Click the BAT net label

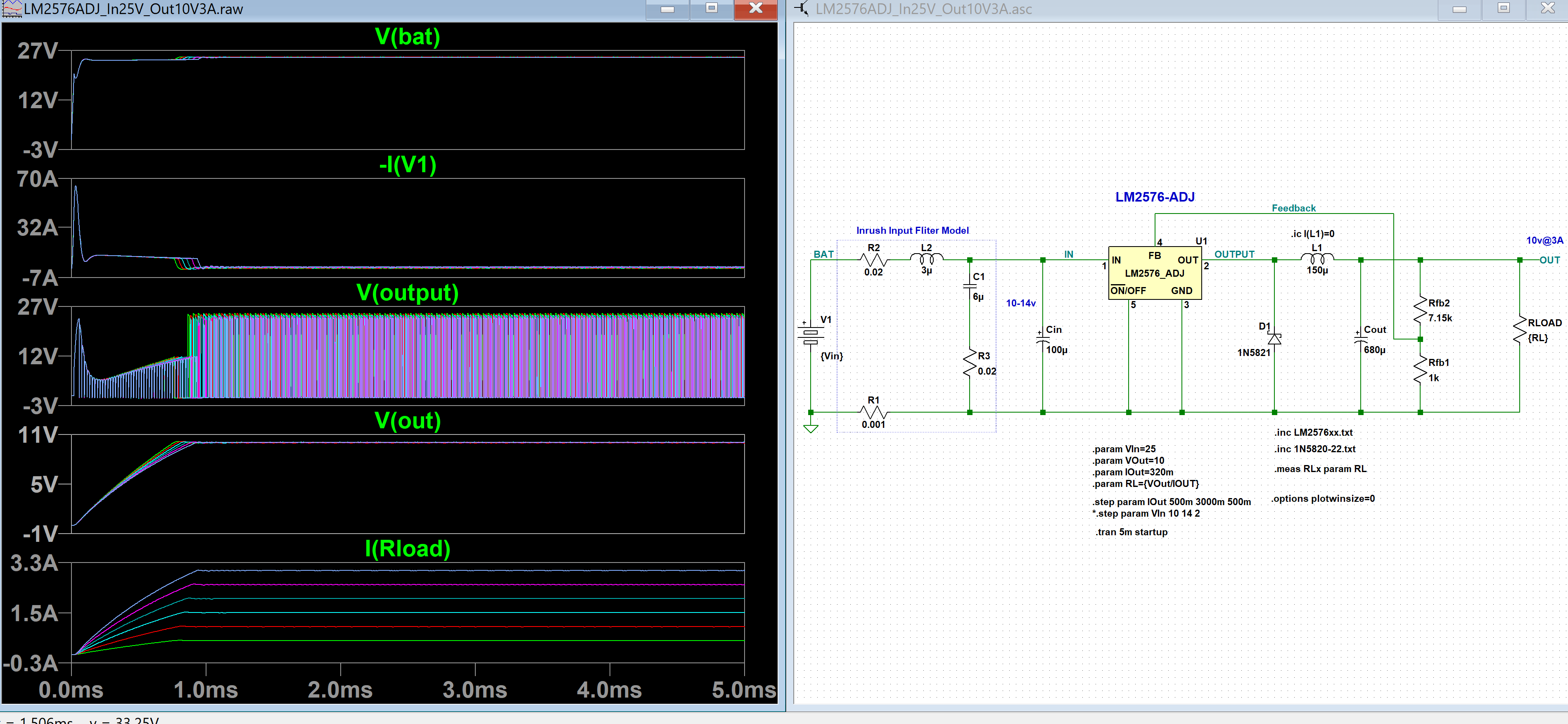pos(823,254)
